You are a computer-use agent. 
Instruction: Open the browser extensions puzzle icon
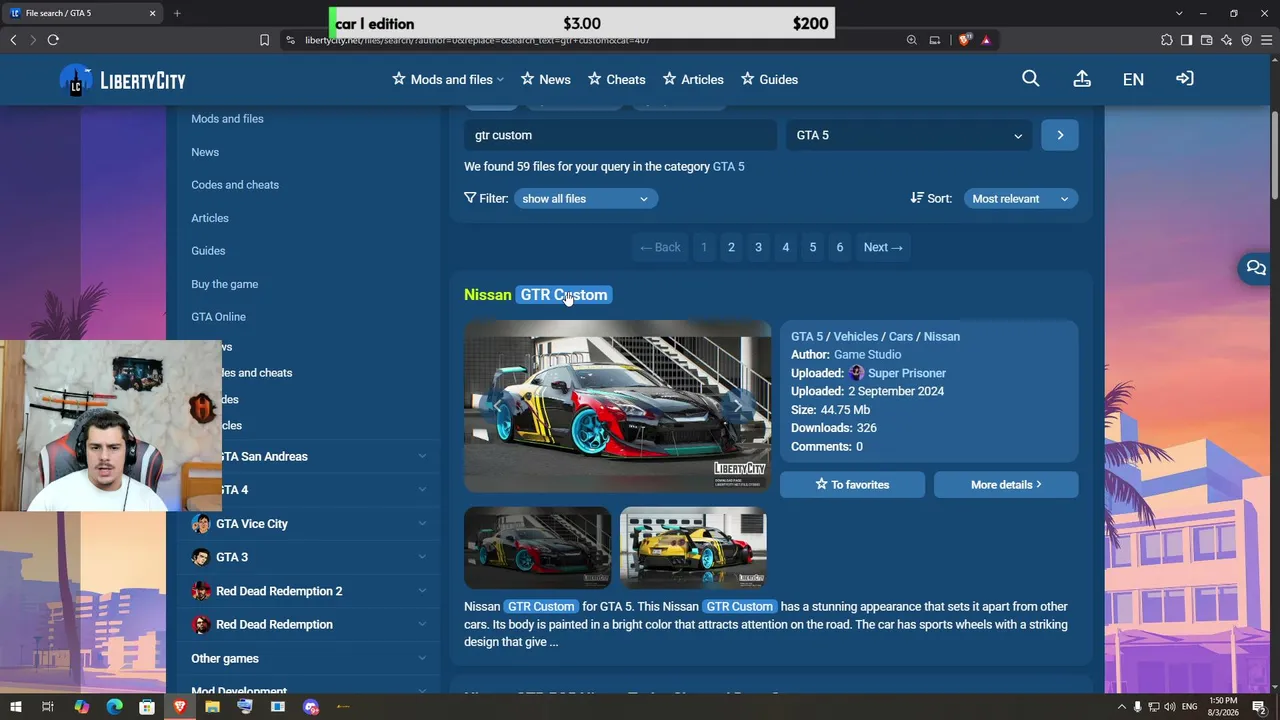pyautogui.click(x=1166, y=40)
